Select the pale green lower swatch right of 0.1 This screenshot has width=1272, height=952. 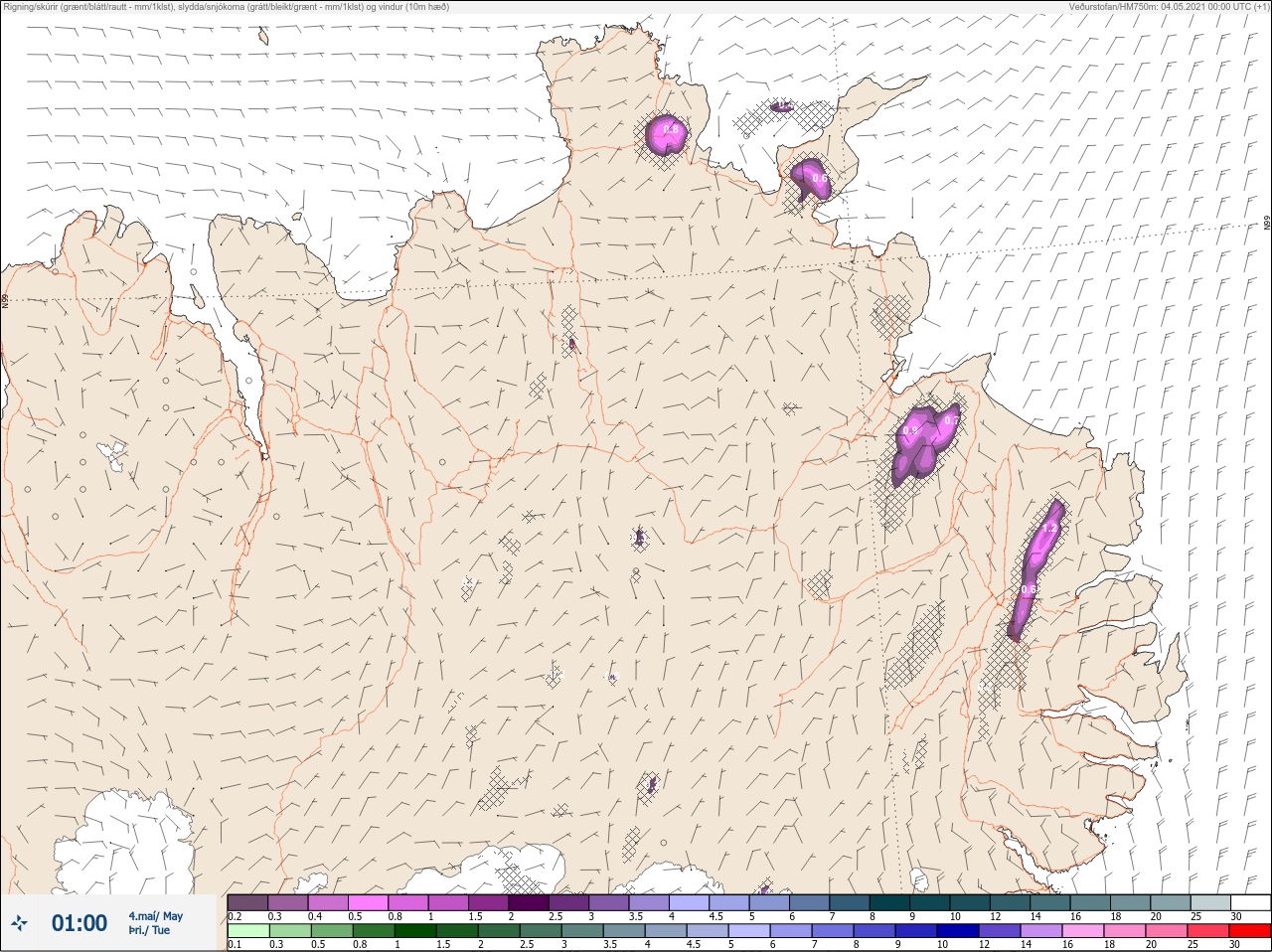[247, 931]
